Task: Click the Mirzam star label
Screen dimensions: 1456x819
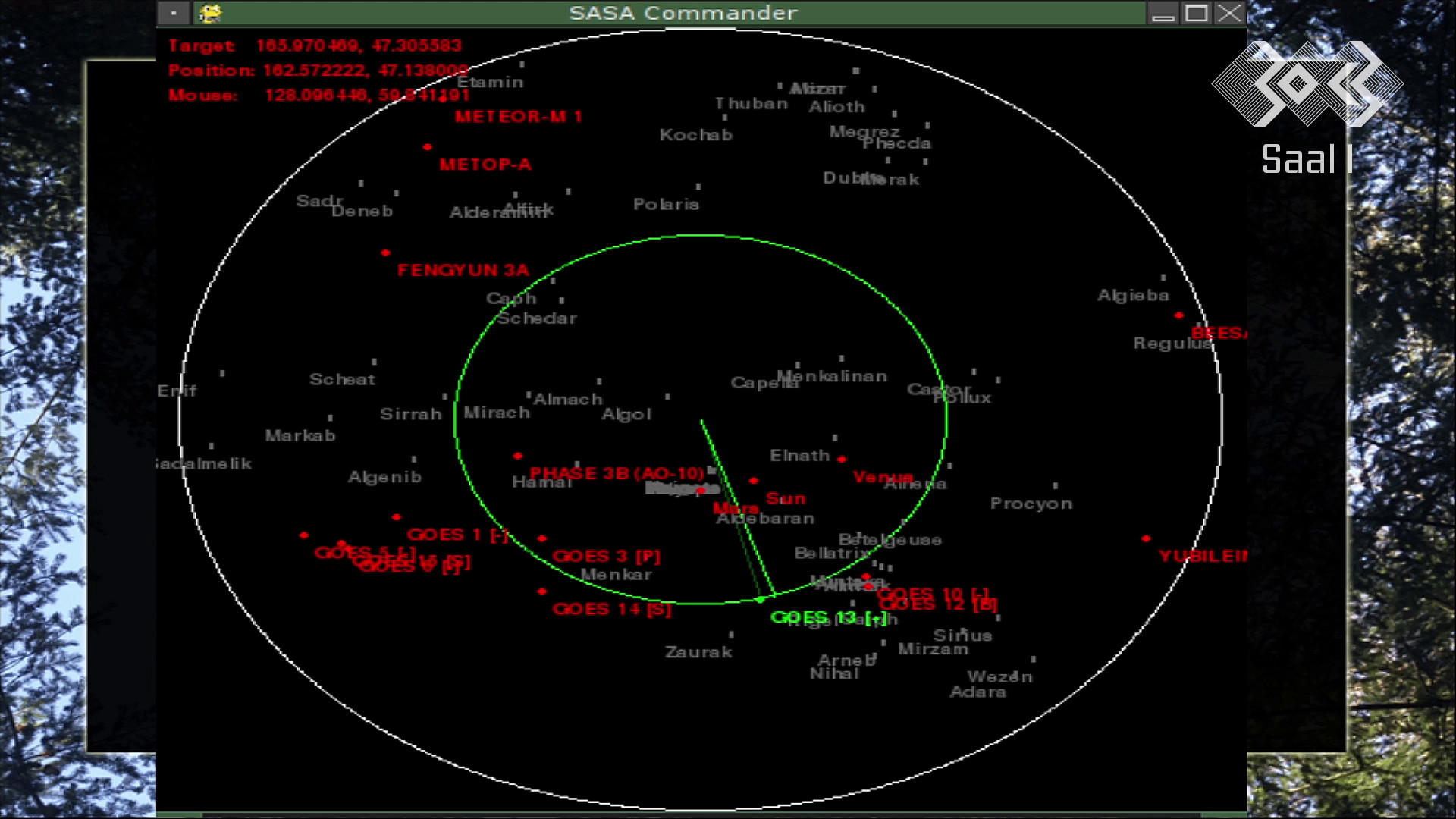Action: [x=933, y=649]
